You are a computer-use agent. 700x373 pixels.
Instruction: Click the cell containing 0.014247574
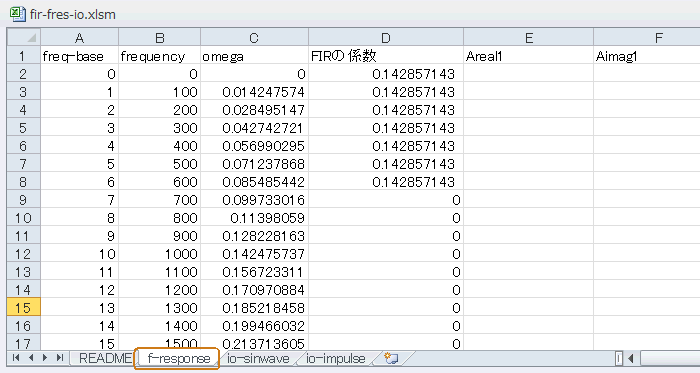tap(254, 92)
